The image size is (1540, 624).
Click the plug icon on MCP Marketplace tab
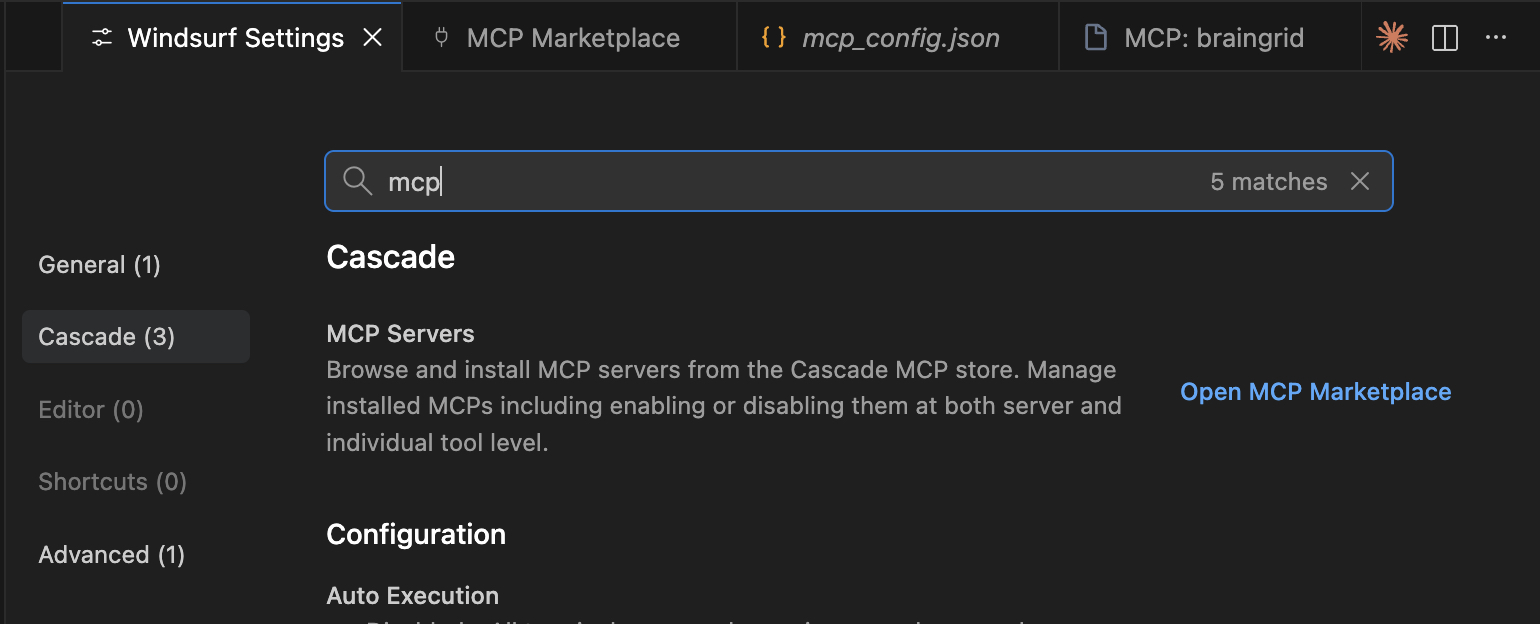pos(441,38)
